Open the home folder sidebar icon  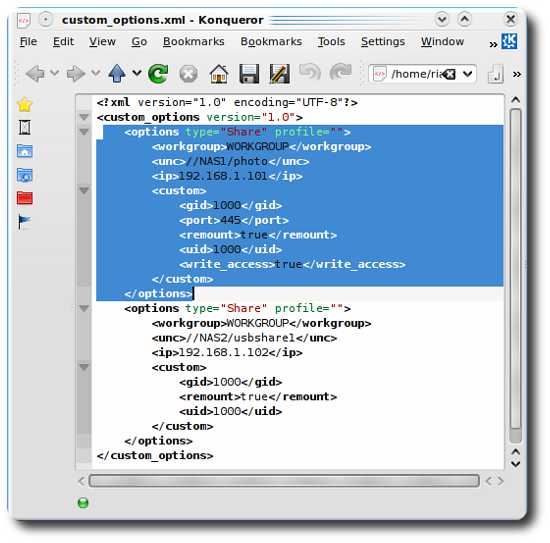tap(25, 151)
